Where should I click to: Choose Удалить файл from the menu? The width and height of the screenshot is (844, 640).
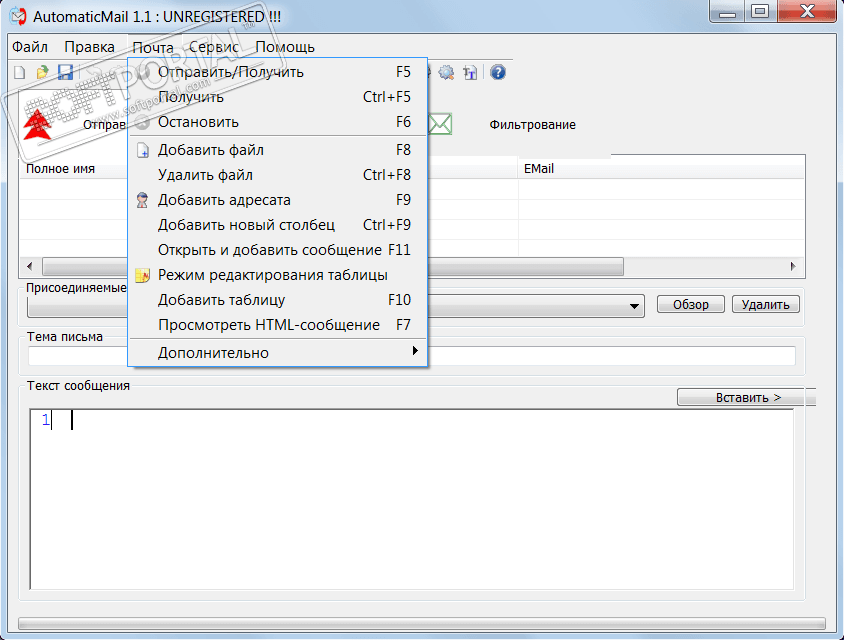pyautogui.click(x=277, y=175)
